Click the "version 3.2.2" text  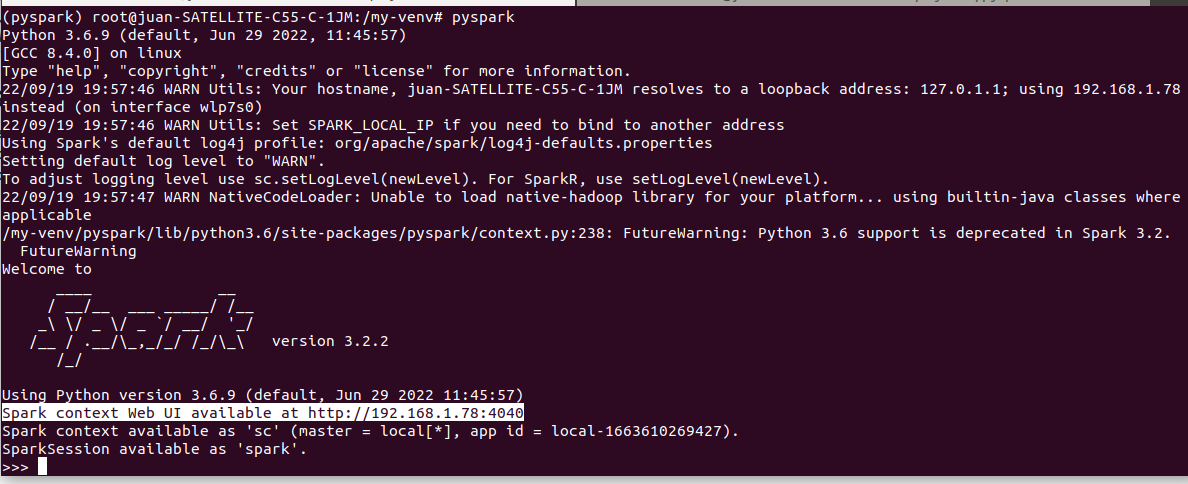330,341
